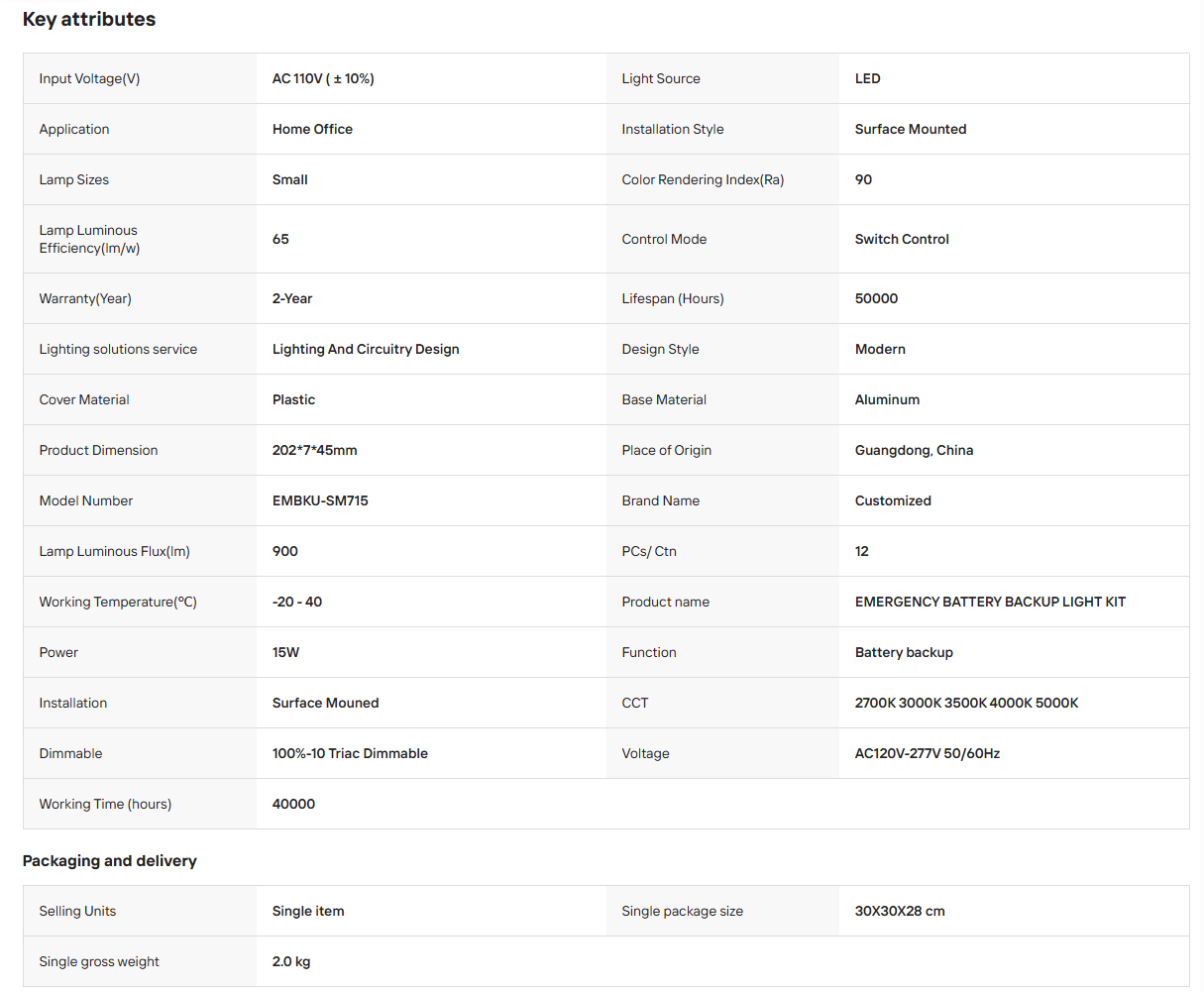Click the Single gross weight 2.0 kg value
Viewport: 1204px width, 992px height.
pyautogui.click(x=291, y=961)
